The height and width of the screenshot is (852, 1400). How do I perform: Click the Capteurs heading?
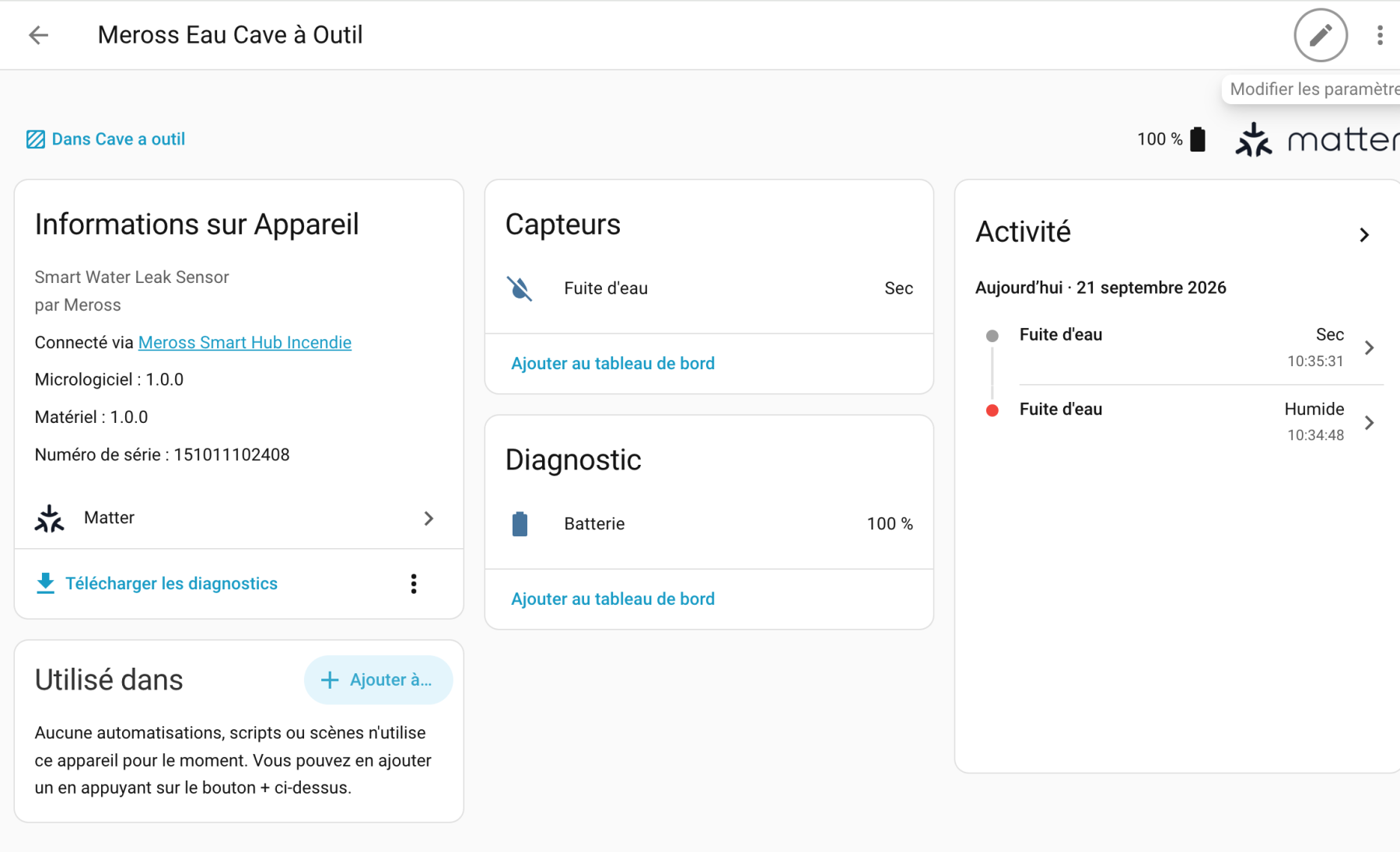click(x=563, y=225)
